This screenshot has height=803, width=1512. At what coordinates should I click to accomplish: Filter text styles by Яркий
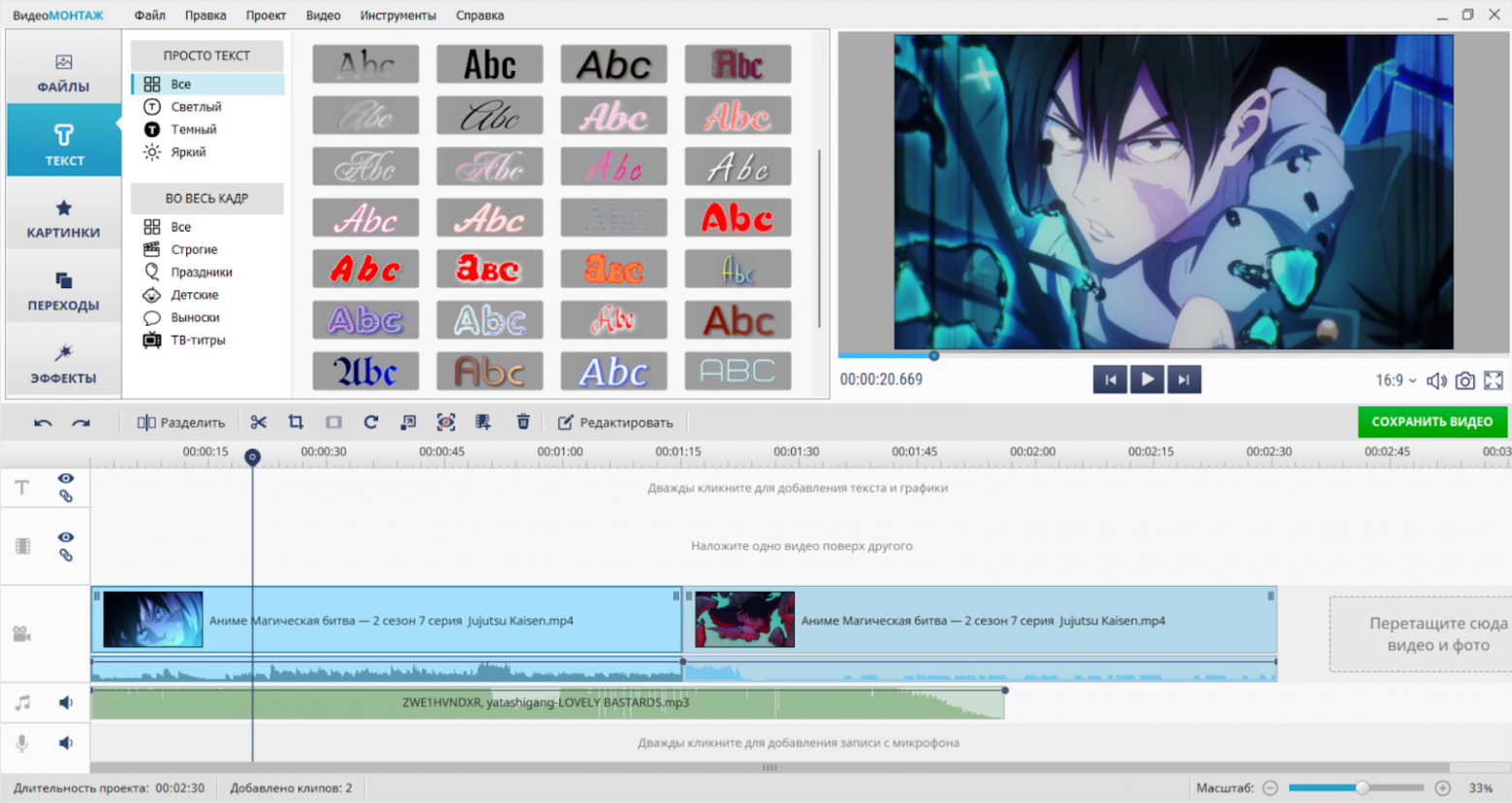coord(188,152)
